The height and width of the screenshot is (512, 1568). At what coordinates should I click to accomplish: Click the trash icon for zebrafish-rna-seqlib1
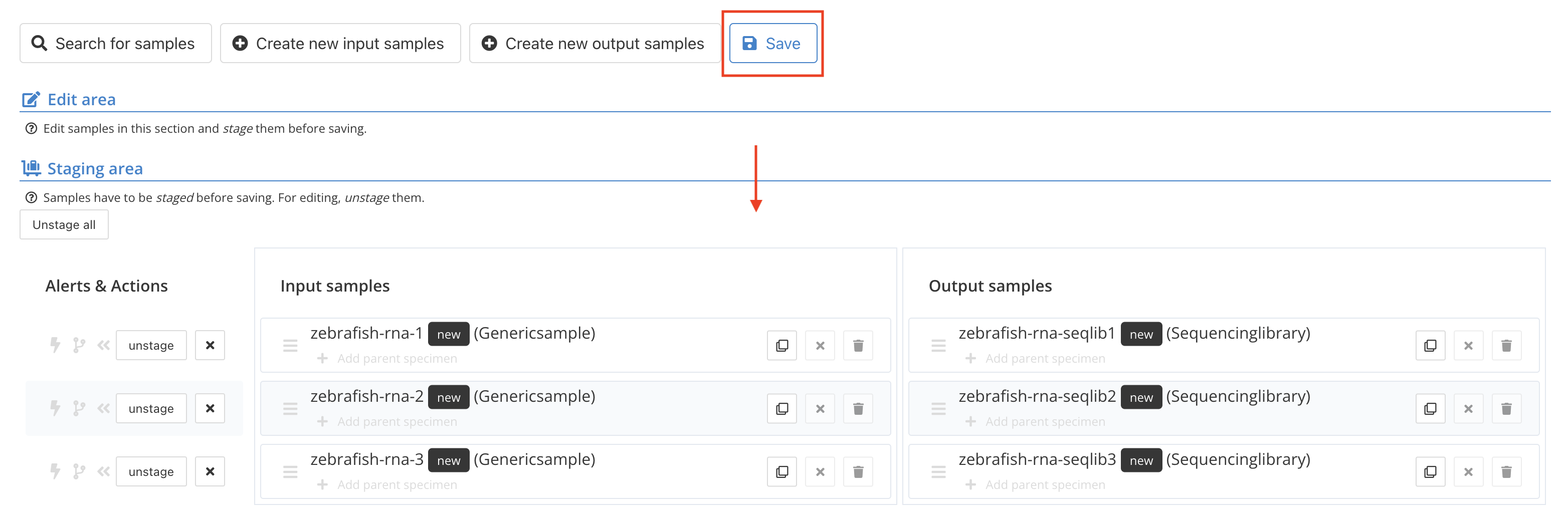[x=1506, y=345]
